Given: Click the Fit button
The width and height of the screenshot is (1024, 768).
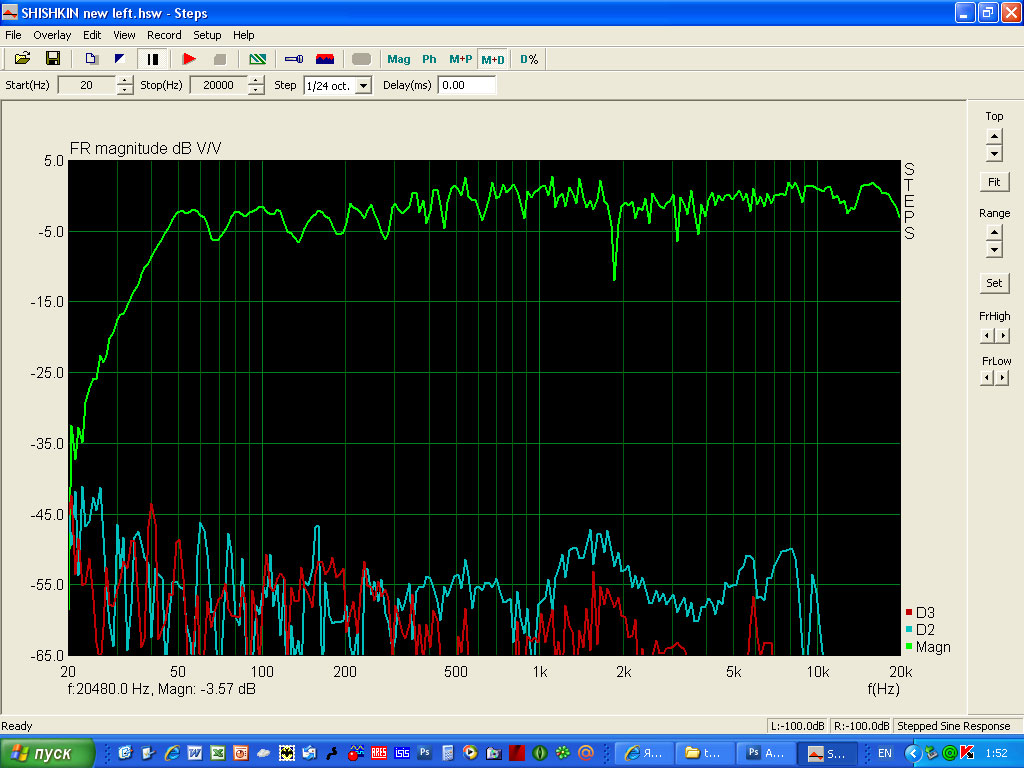Looking at the screenshot, I should point(993,182).
